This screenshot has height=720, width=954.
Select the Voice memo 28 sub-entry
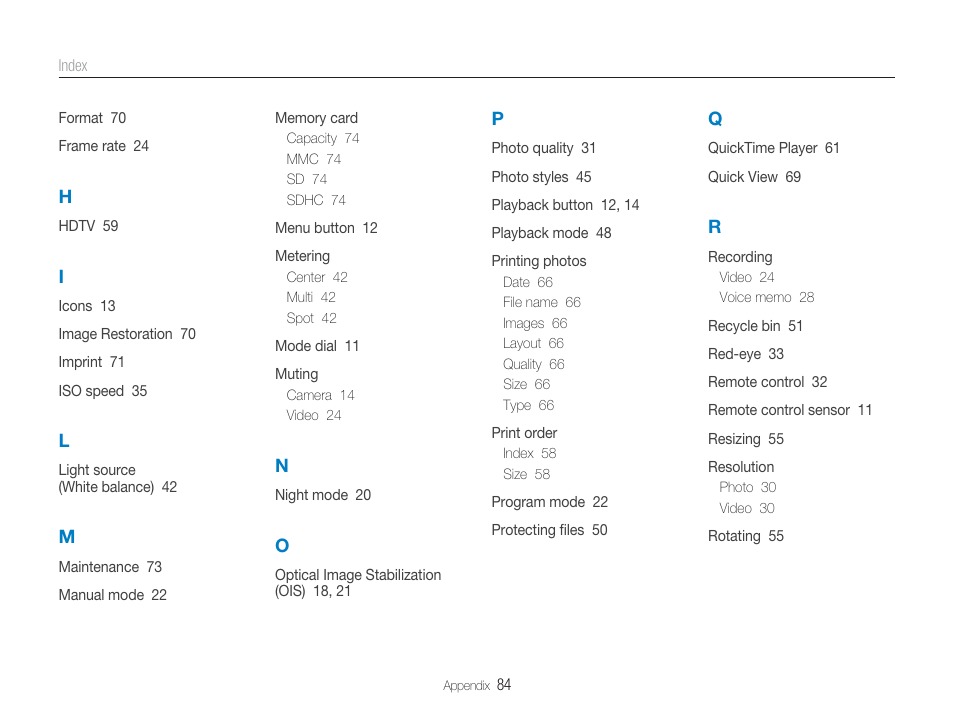point(767,298)
